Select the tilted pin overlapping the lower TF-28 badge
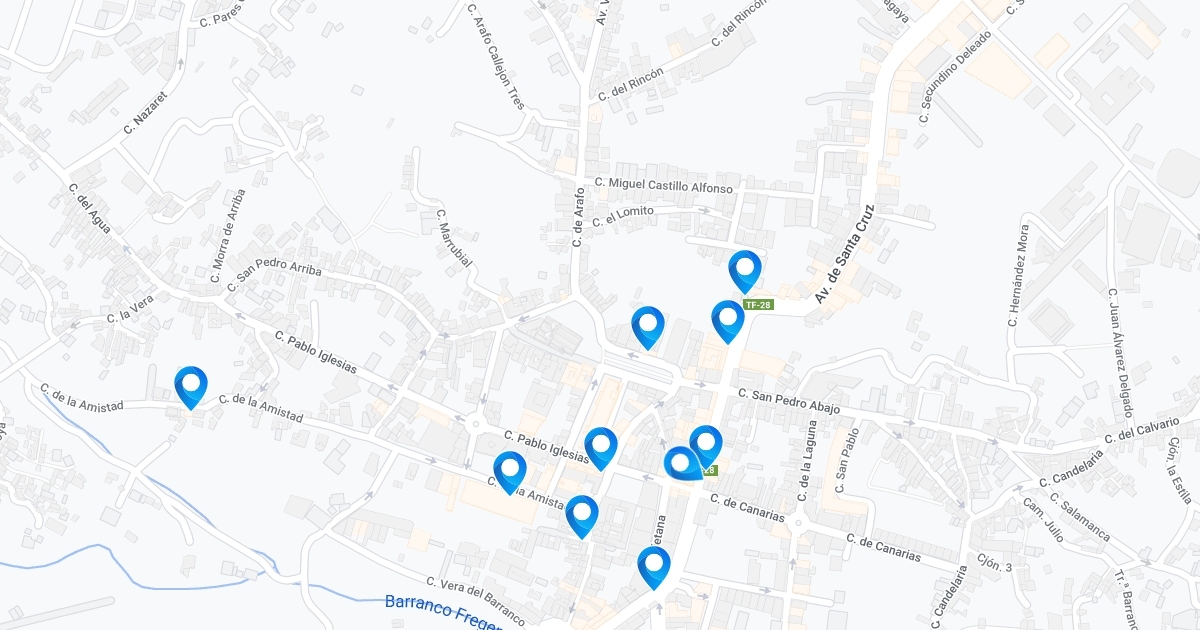Viewport: 1200px width, 630px height. [x=684, y=465]
